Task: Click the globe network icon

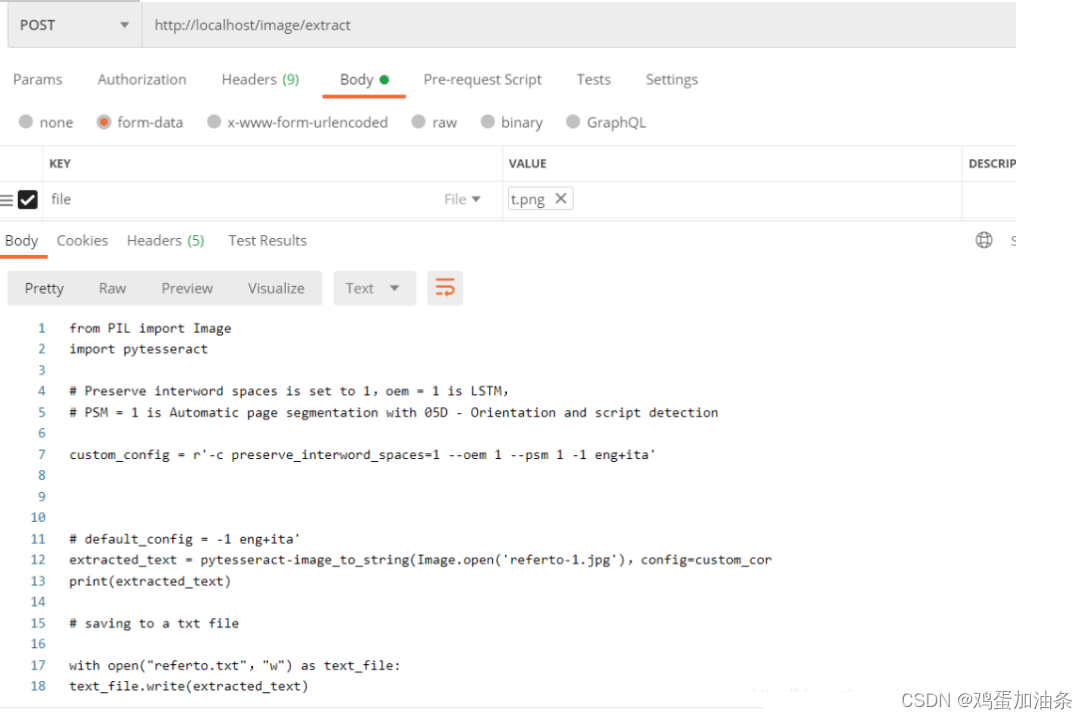Action: tap(984, 240)
